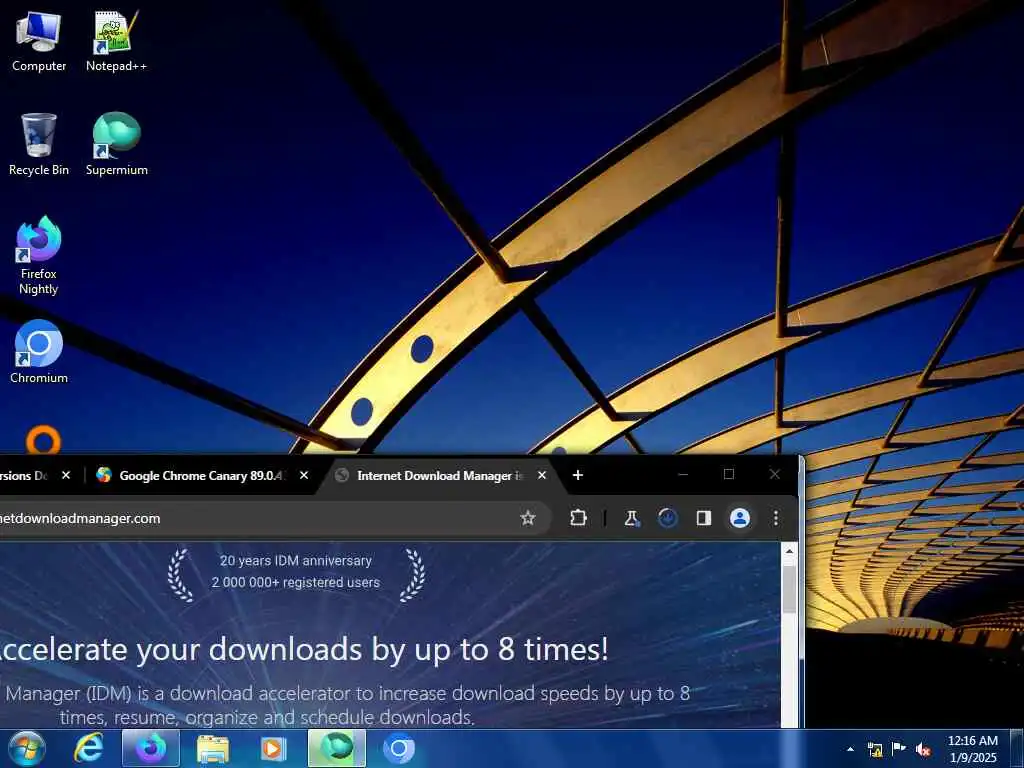Switch to Internet Download Manager tab
Image resolution: width=1024 pixels, height=768 pixels.
(x=441, y=475)
